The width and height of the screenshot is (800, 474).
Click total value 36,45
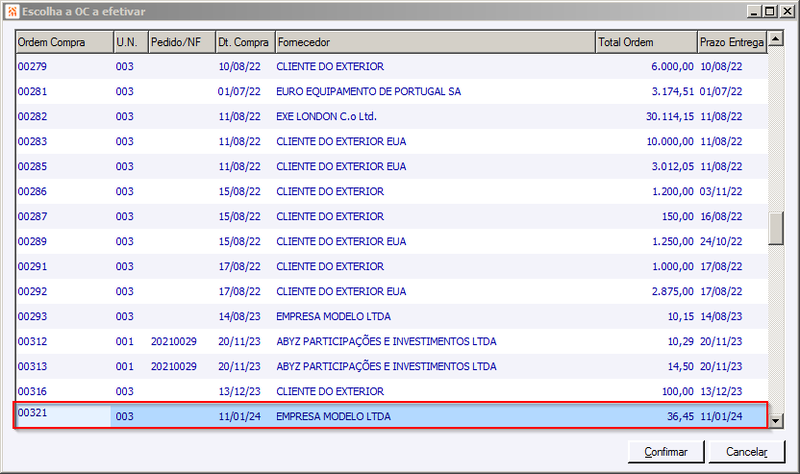(x=681, y=416)
